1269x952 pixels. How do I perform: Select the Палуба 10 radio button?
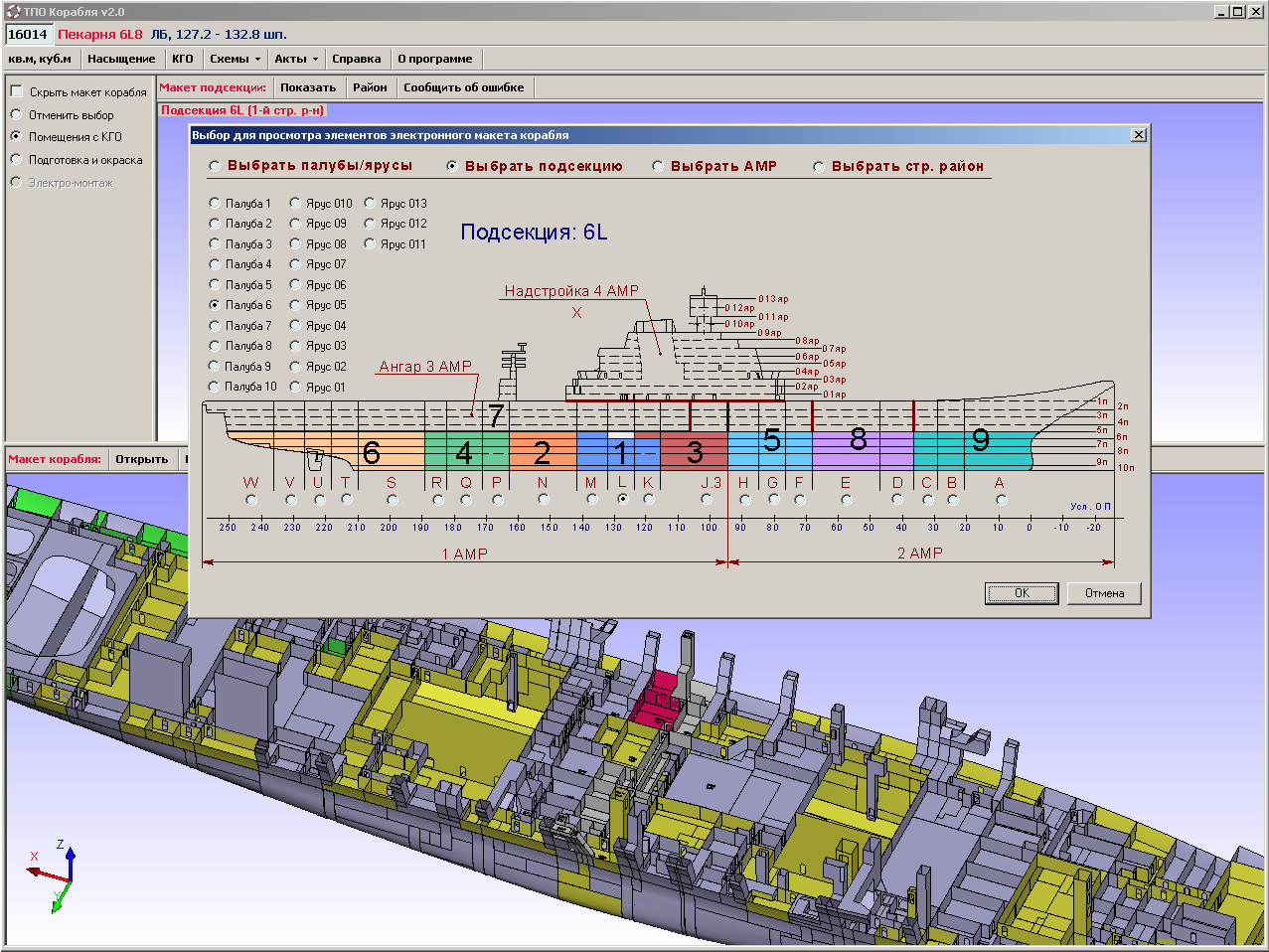point(215,387)
